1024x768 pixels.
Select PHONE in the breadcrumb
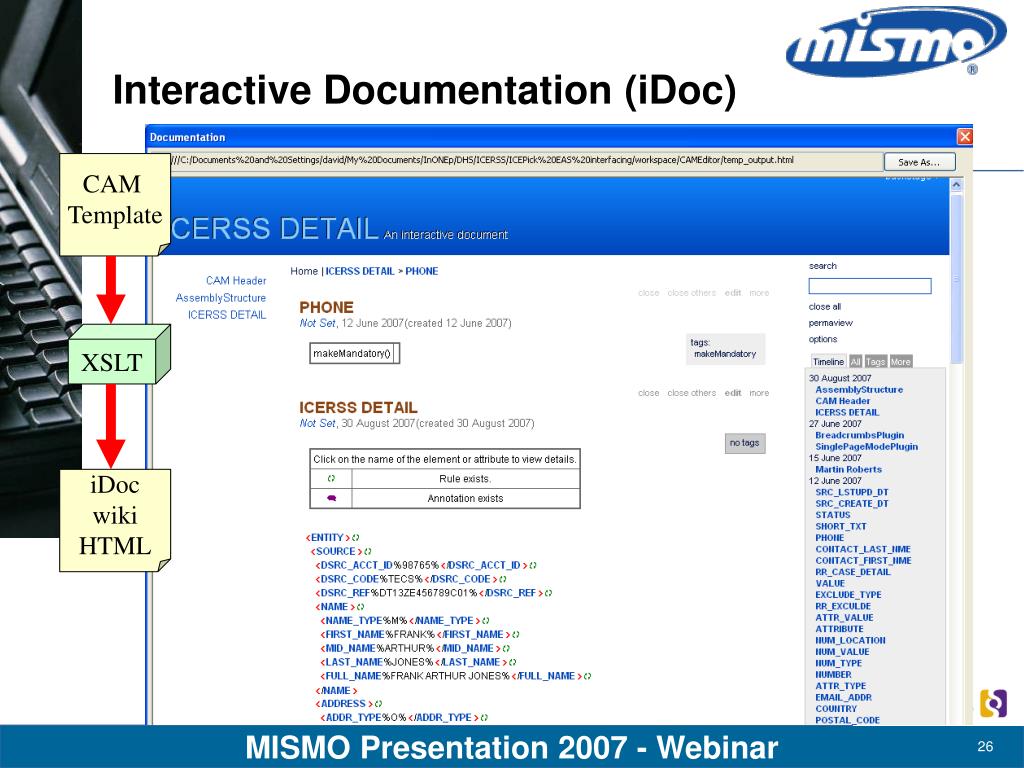click(x=421, y=271)
